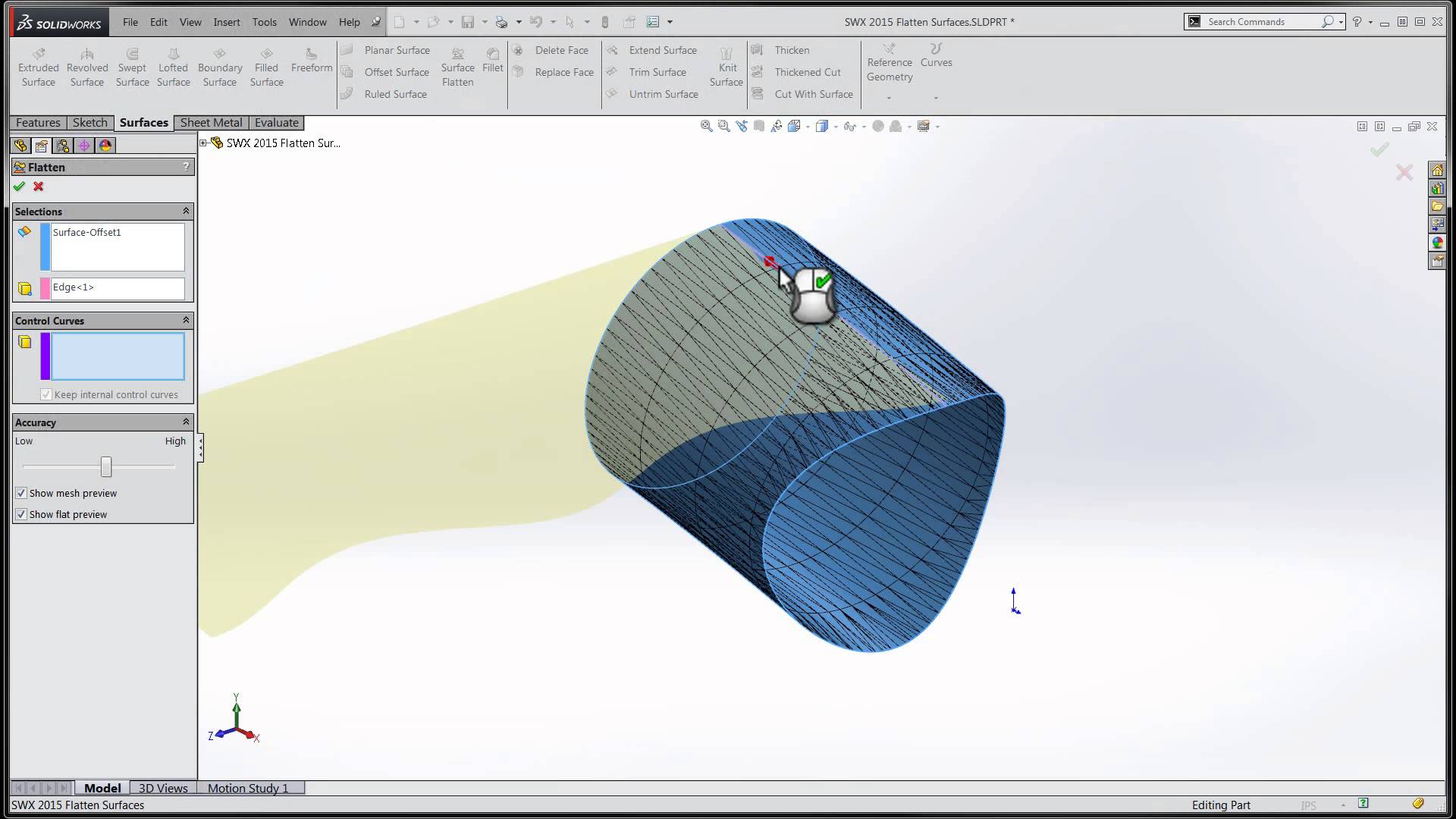The image size is (1456, 819).
Task: Toggle the Show mesh preview checkbox
Action: (x=21, y=493)
